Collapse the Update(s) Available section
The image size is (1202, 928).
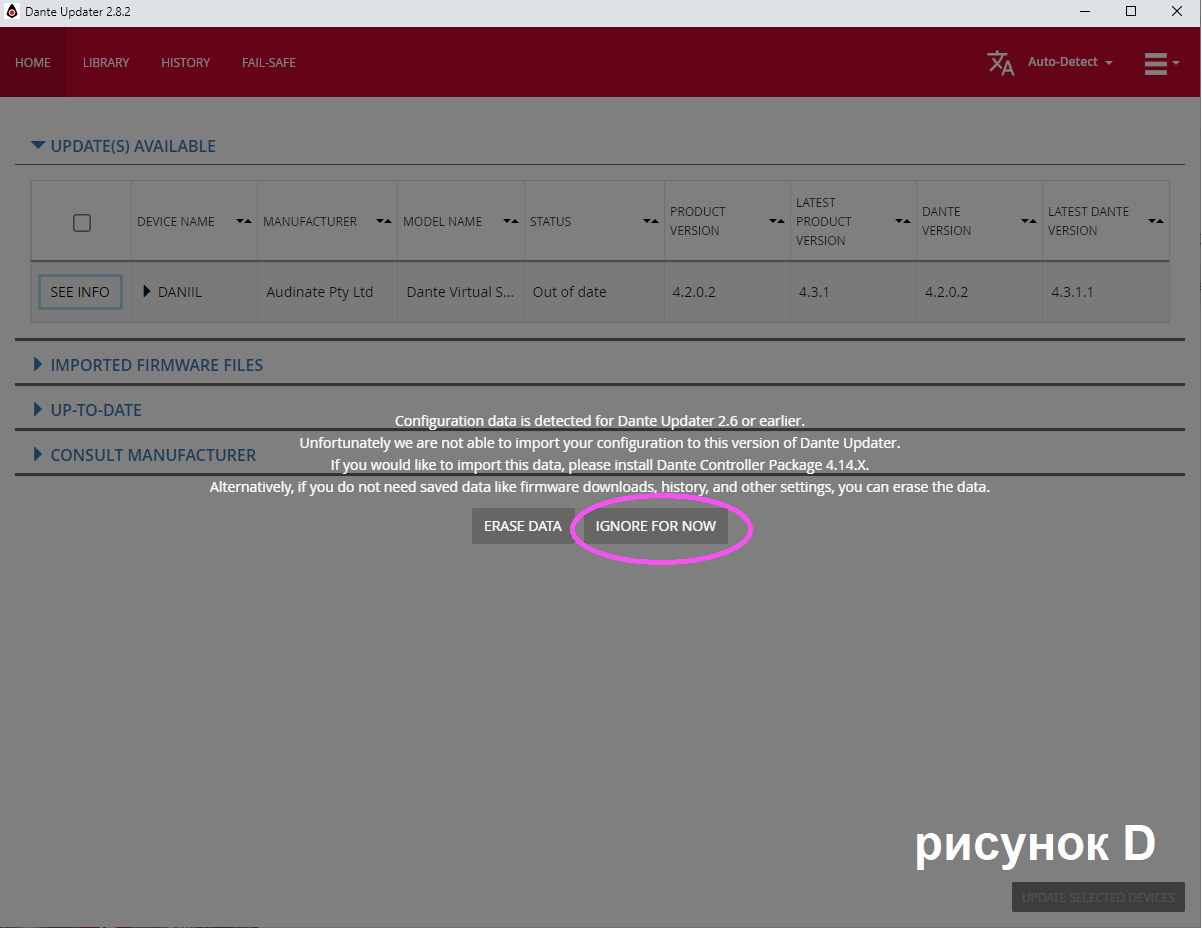38,146
